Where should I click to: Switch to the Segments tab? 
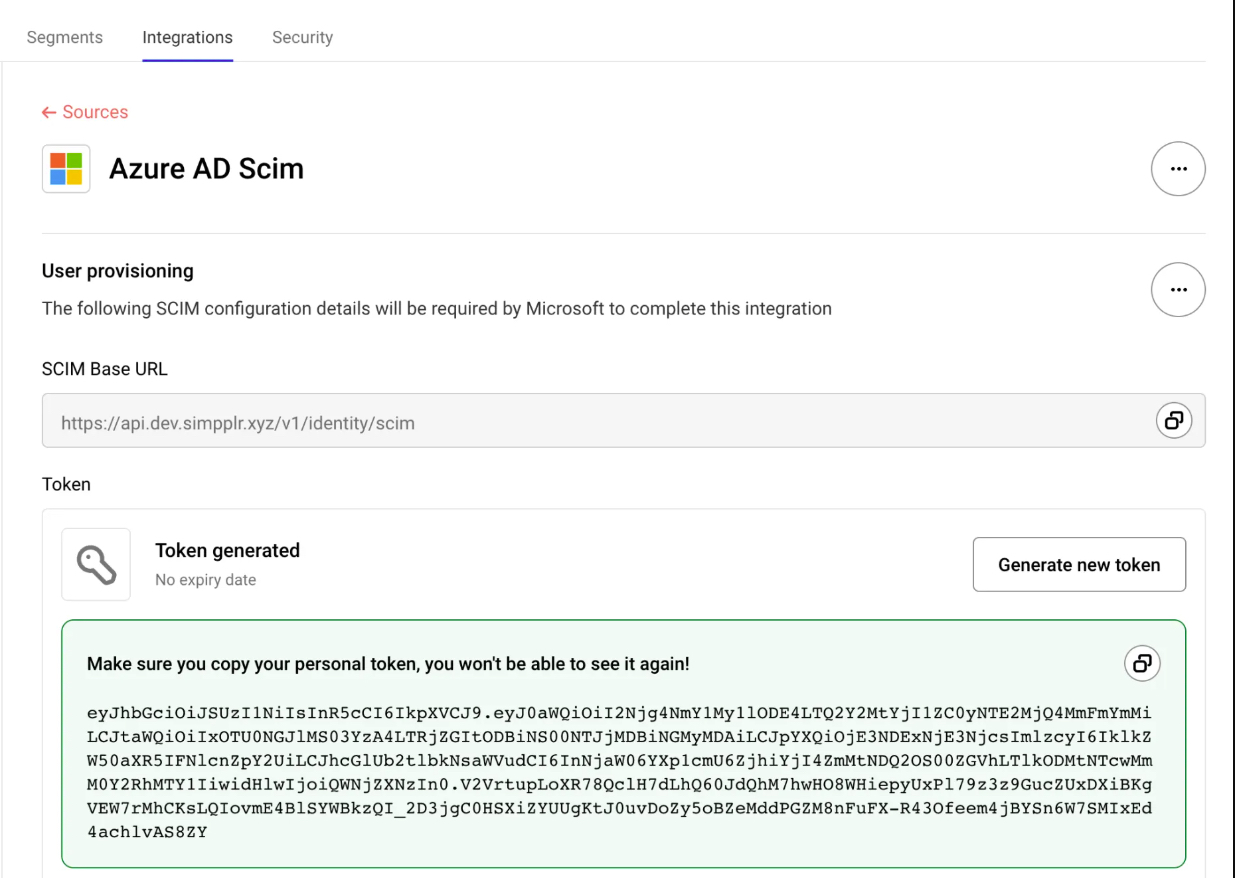[64, 37]
